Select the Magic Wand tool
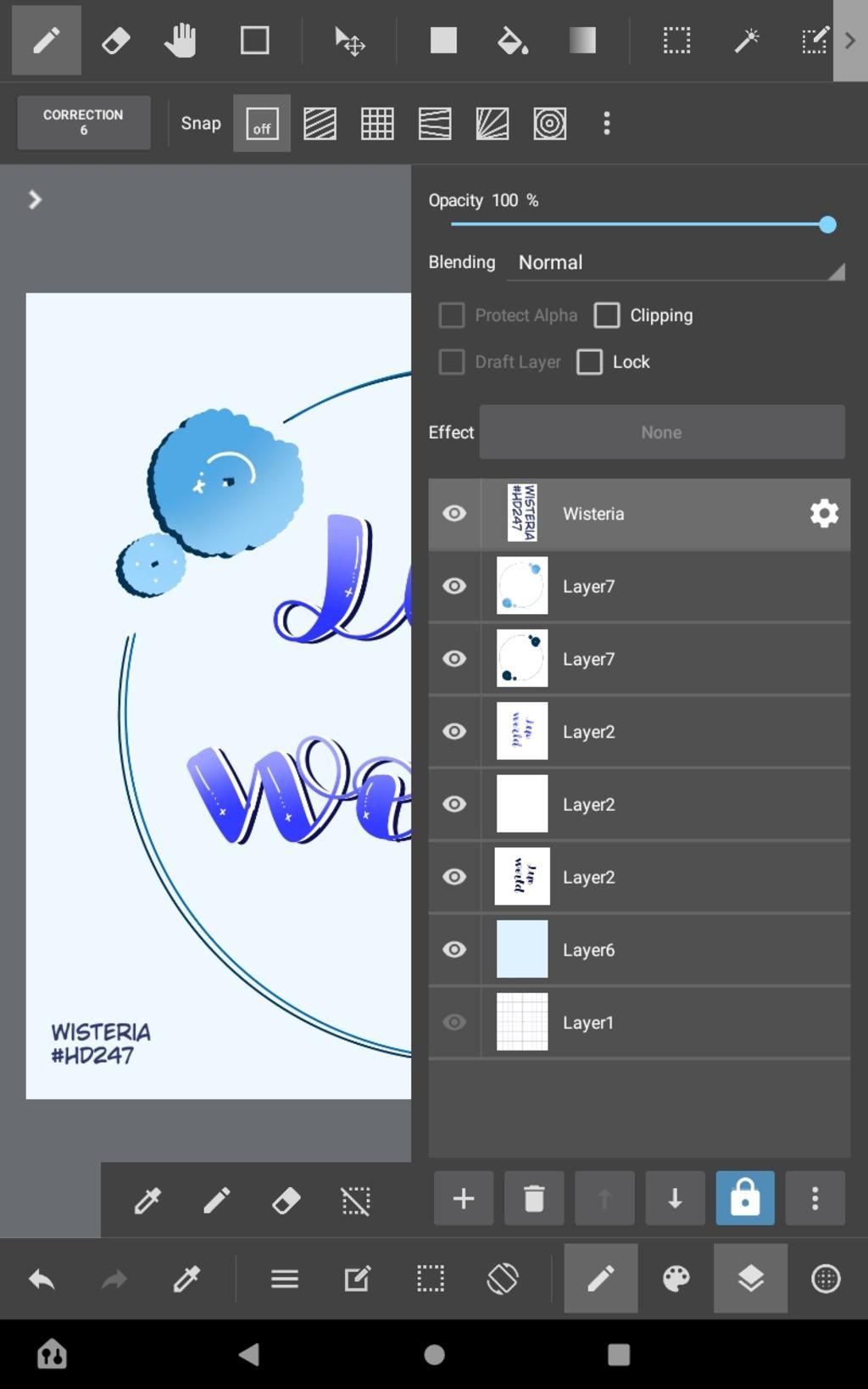This screenshot has width=868, height=1389. click(x=746, y=40)
